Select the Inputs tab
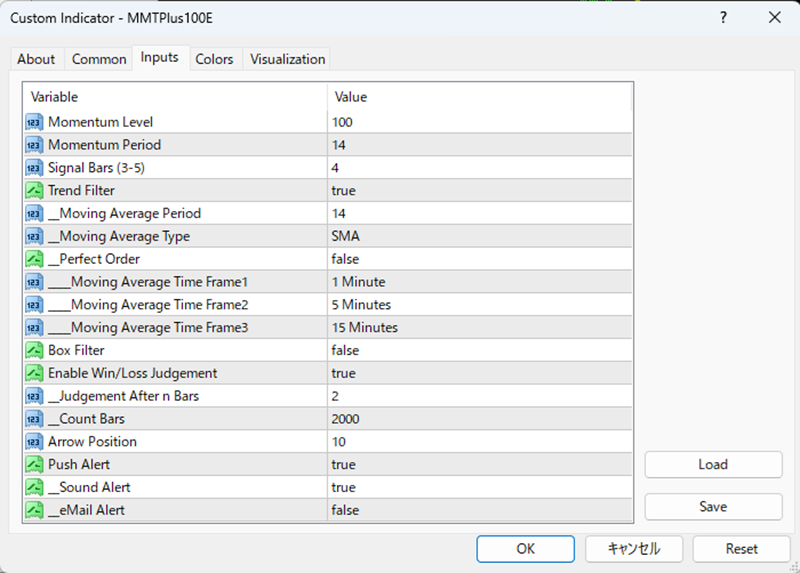This screenshot has height=573, width=800. click(x=160, y=58)
